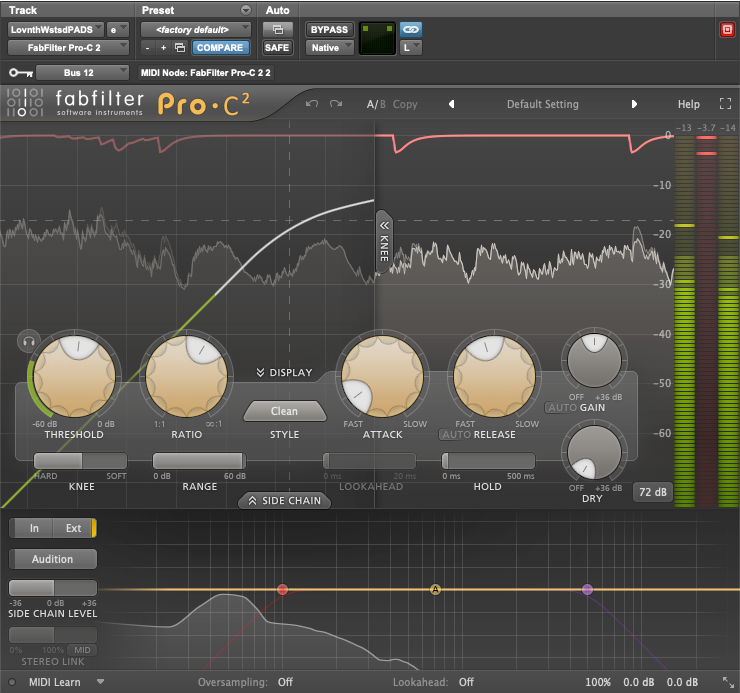Click the green plugin meter thumbnail

click(x=377, y=38)
